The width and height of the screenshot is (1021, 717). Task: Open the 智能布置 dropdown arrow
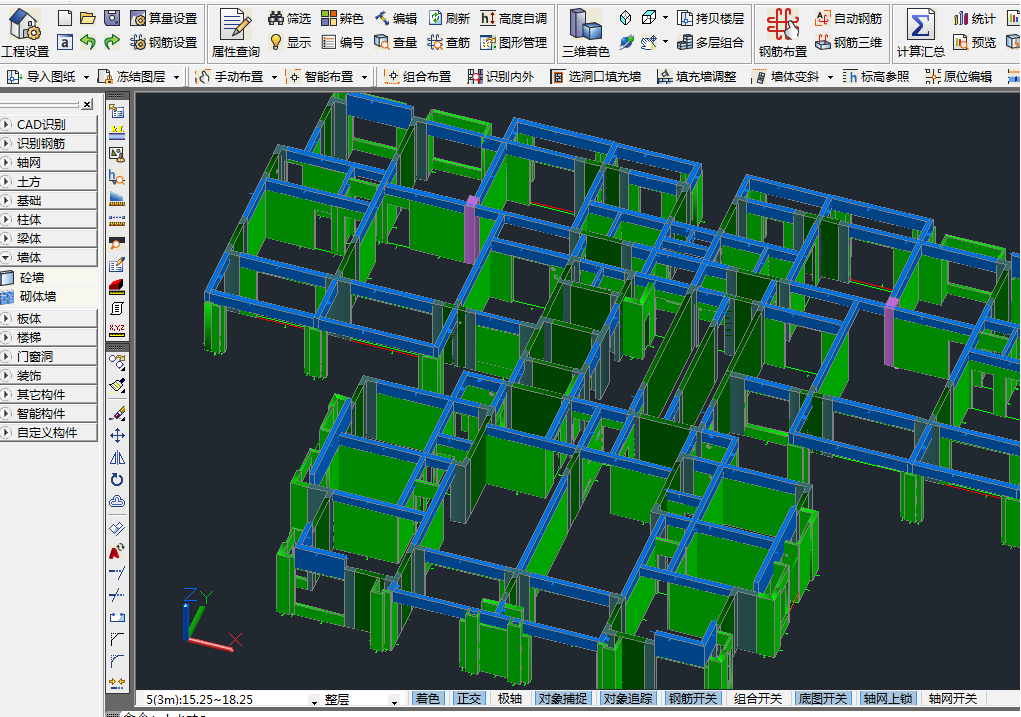pyautogui.click(x=364, y=77)
